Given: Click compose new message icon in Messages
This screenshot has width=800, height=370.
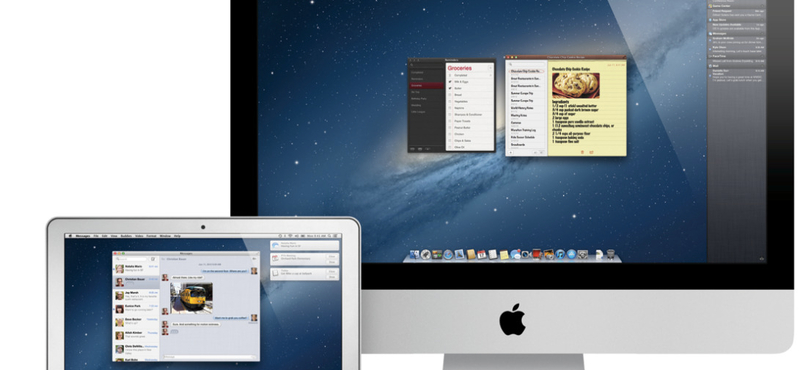Looking at the screenshot, I should [x=153, y=259].
